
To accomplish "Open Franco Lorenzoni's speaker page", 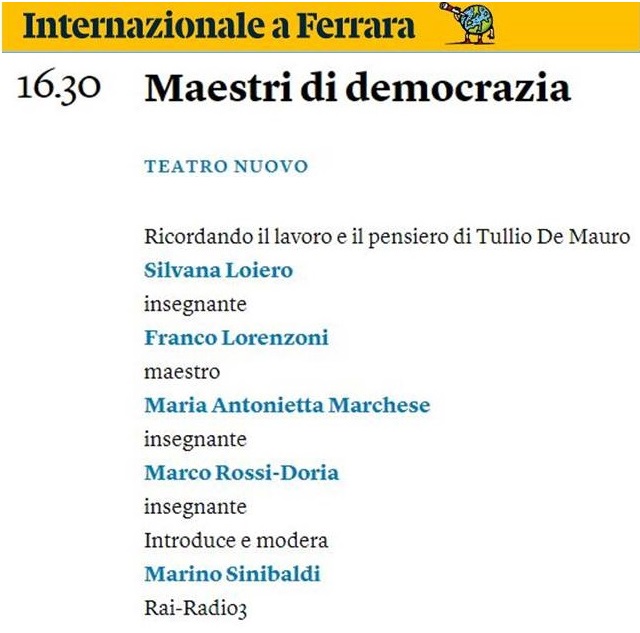I will click(236, 338).
